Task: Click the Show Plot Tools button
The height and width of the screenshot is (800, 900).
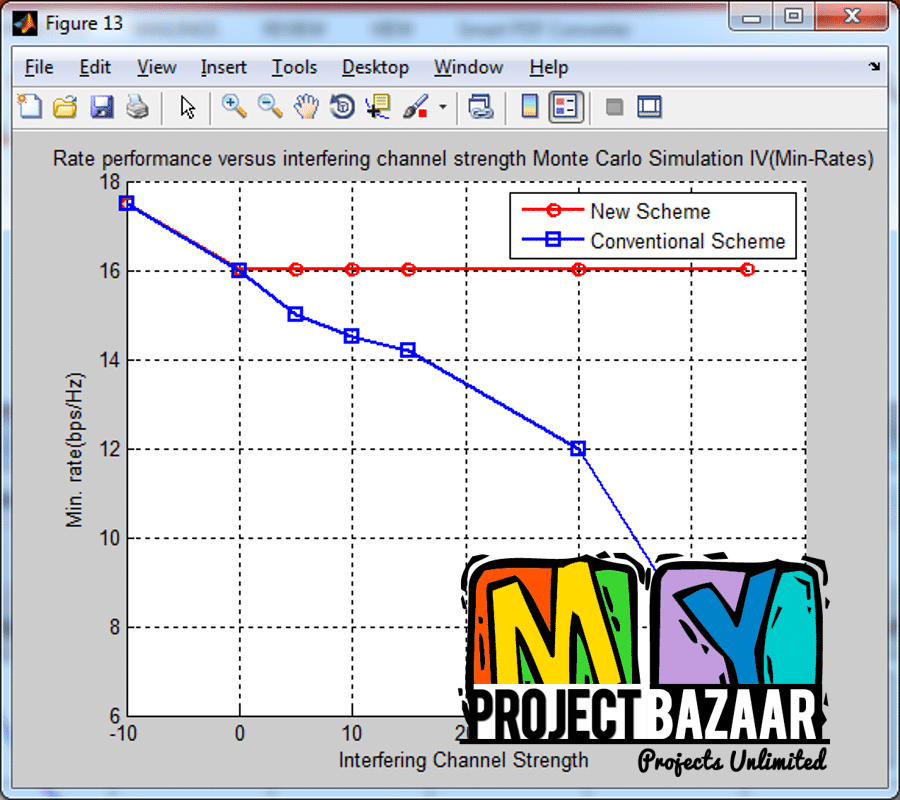Action: pos(650,107)
